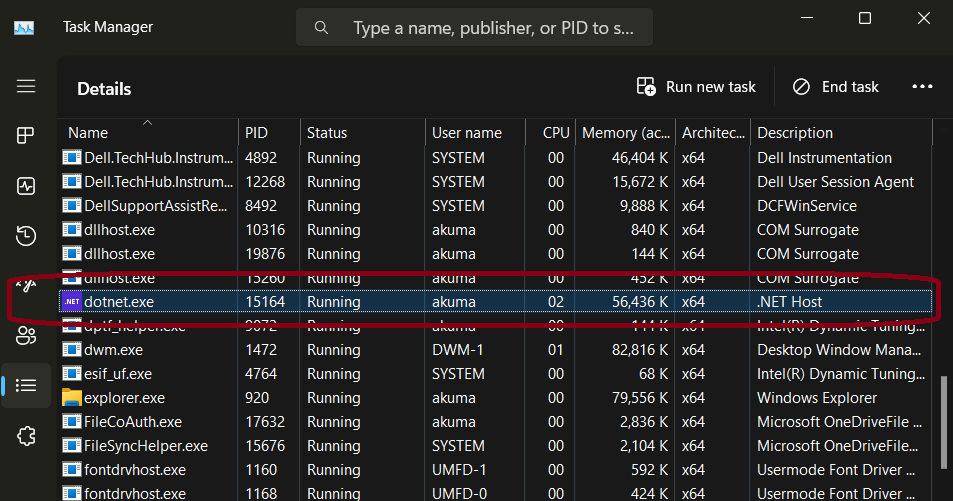Viewport: 953px width, 501px height.
Task: Focus the name, publisher, or PID search box
Action: (x=474, y=28)
